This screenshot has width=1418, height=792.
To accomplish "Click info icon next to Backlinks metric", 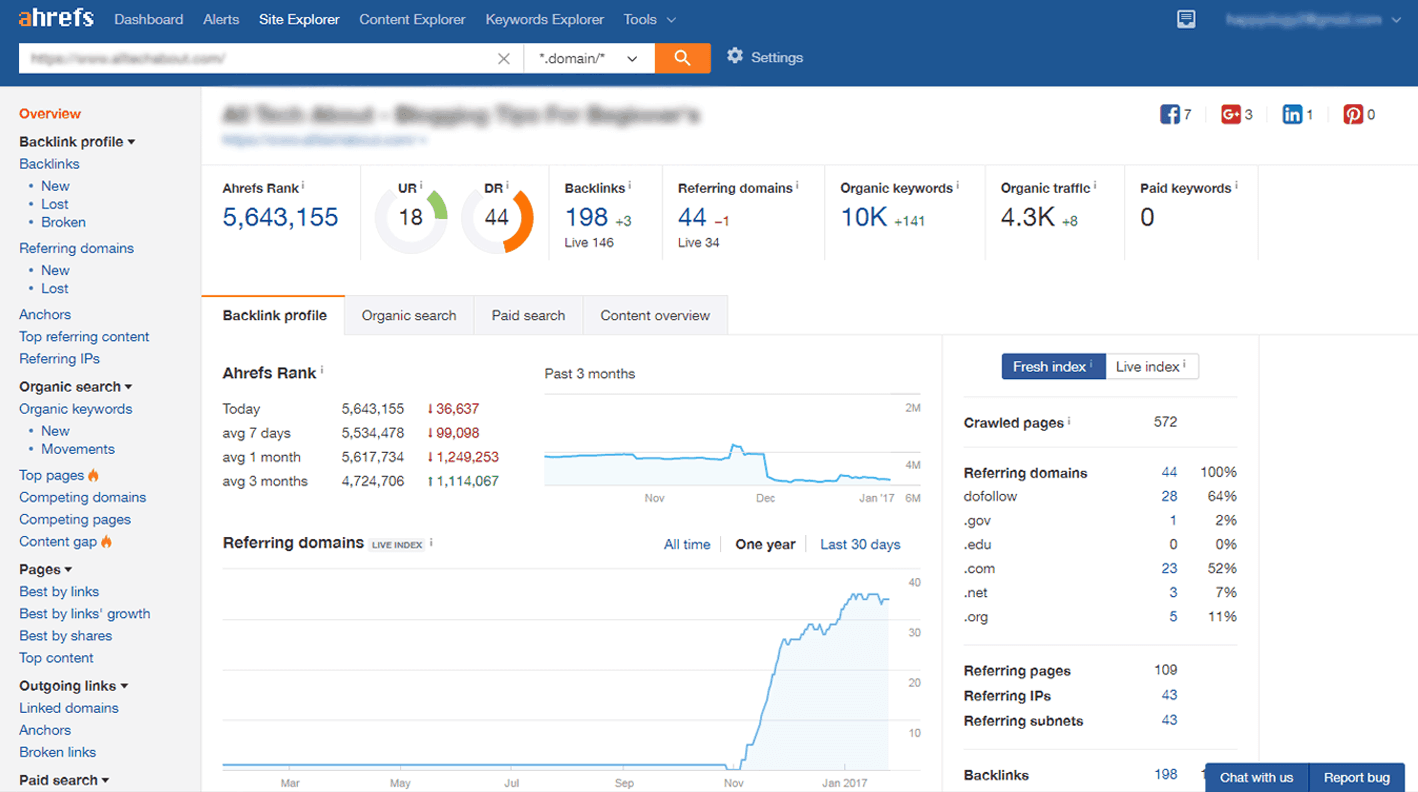I will [630, 186].
